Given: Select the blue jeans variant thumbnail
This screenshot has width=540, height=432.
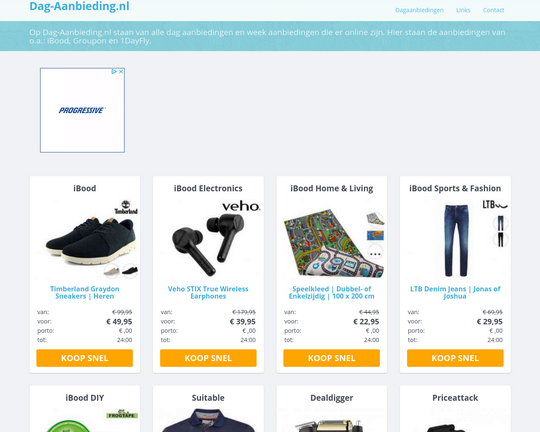Looking at the screenshot, I should (x=500, y=223).
